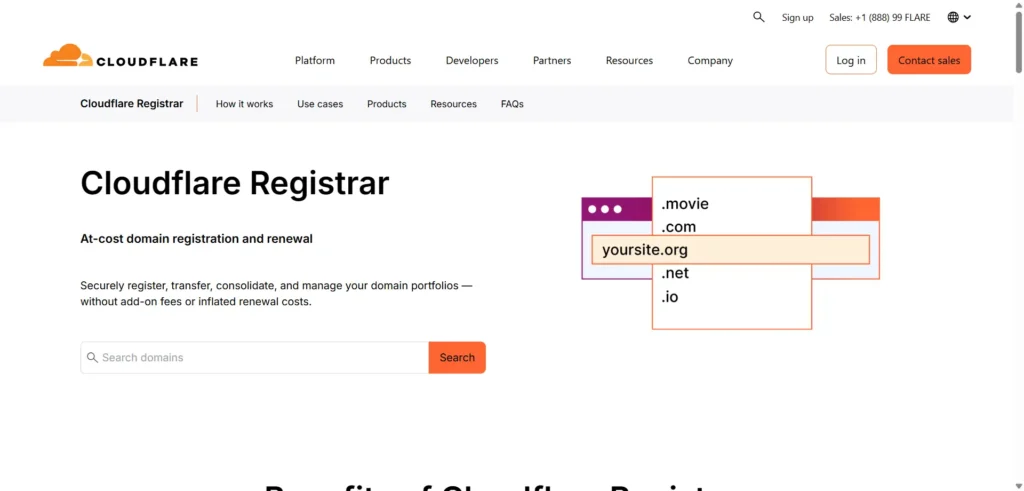
Task: Click the orange Search button
Action: coord(457,357)
